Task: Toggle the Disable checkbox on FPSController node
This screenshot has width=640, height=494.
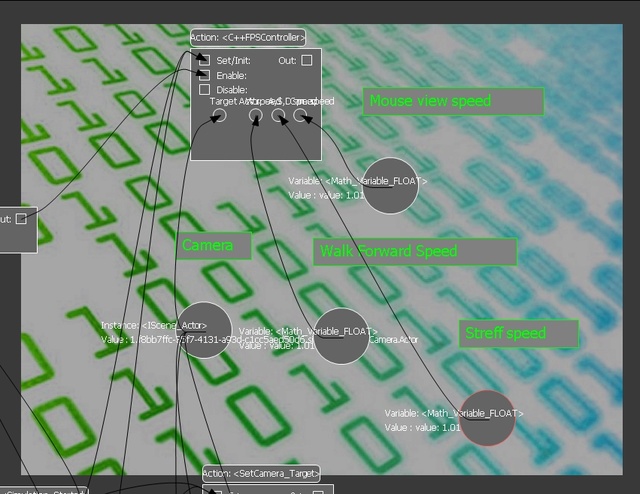Action: [x=204, y=89]
